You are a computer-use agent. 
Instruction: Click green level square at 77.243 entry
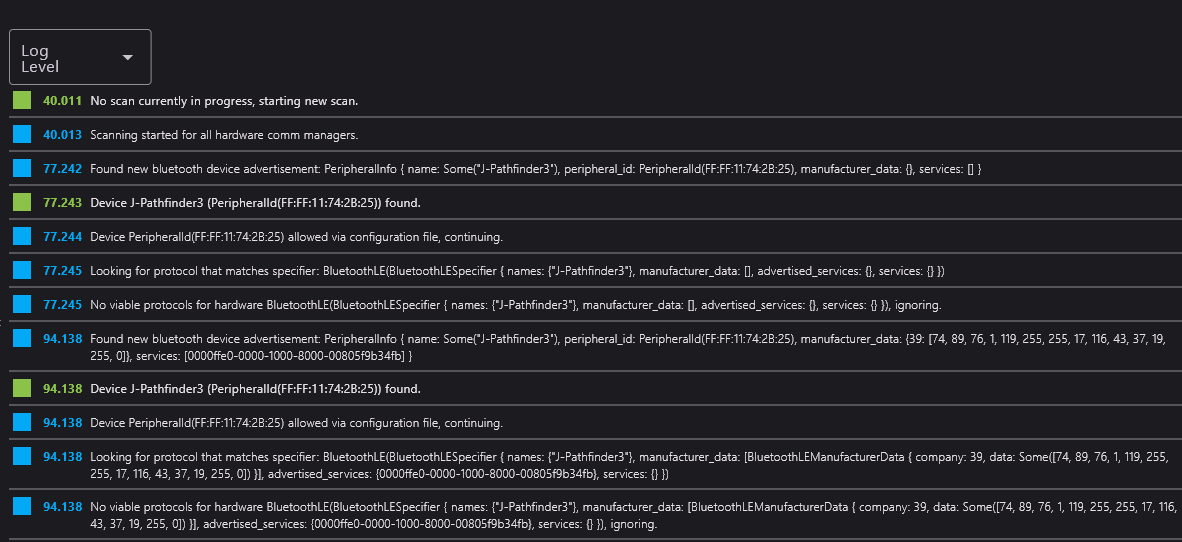point(22,202)
